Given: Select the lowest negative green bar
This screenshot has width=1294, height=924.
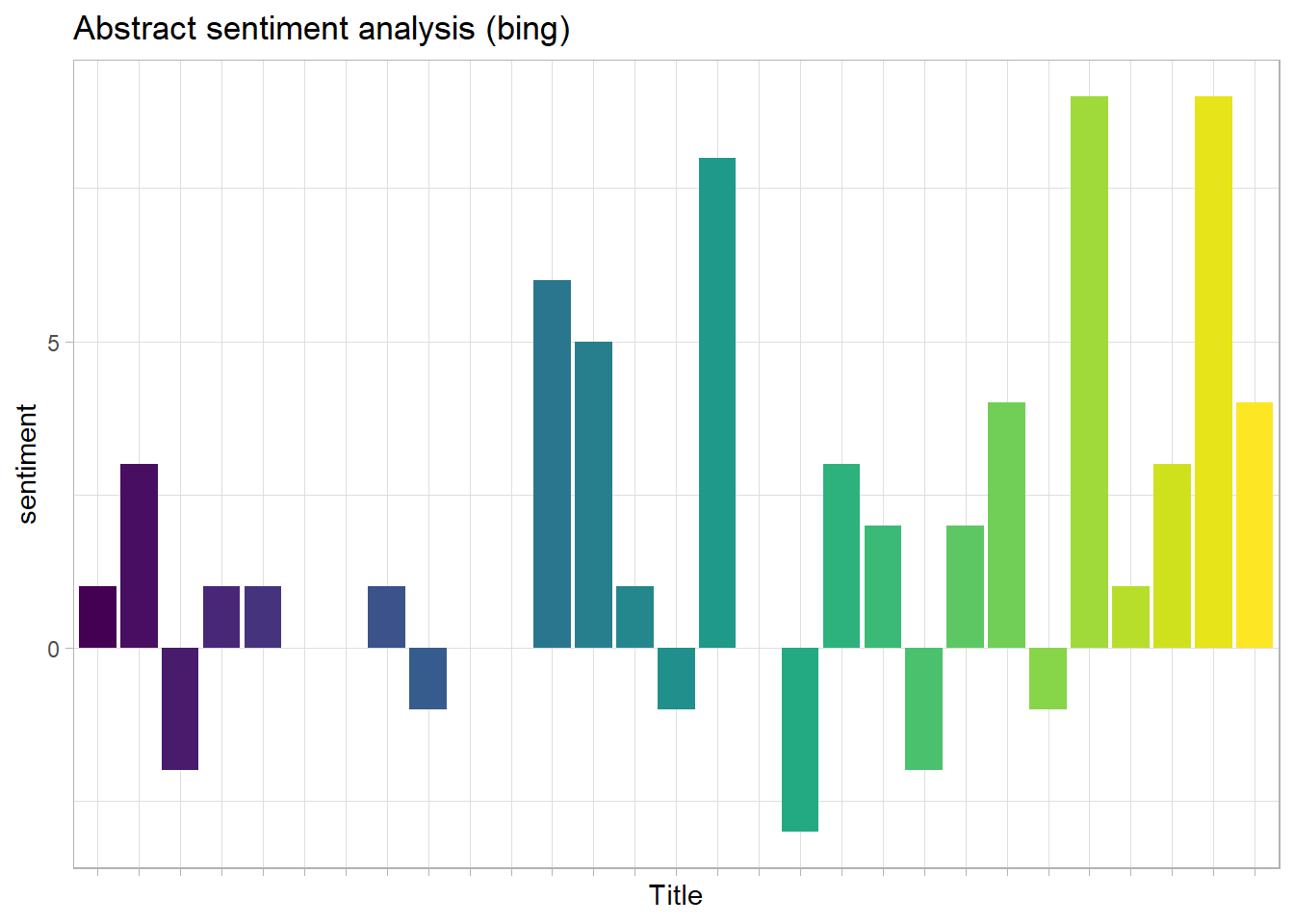Looking at the screenshot, I should point(800,739).
